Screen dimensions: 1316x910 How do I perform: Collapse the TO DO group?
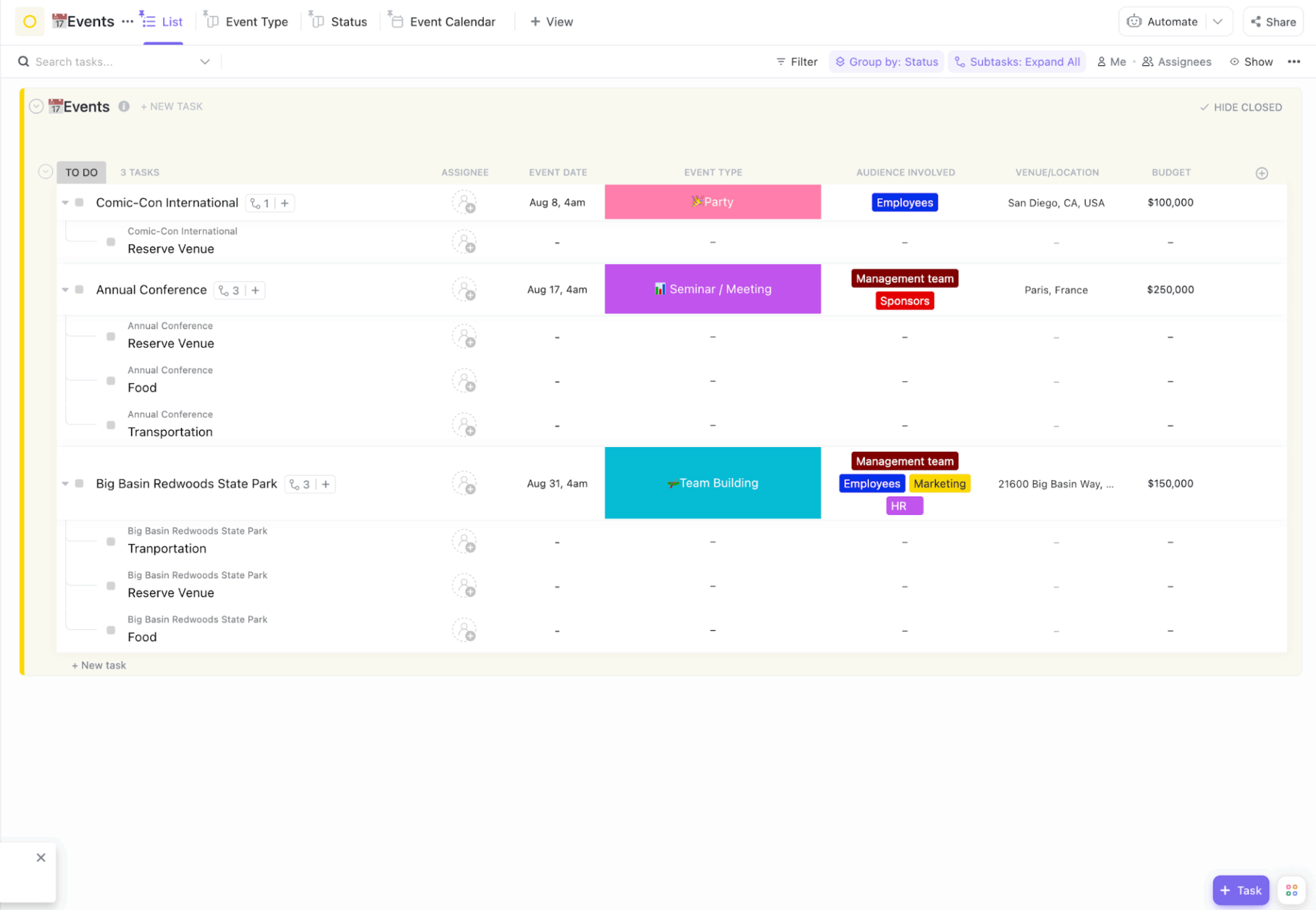click(45, 171)
